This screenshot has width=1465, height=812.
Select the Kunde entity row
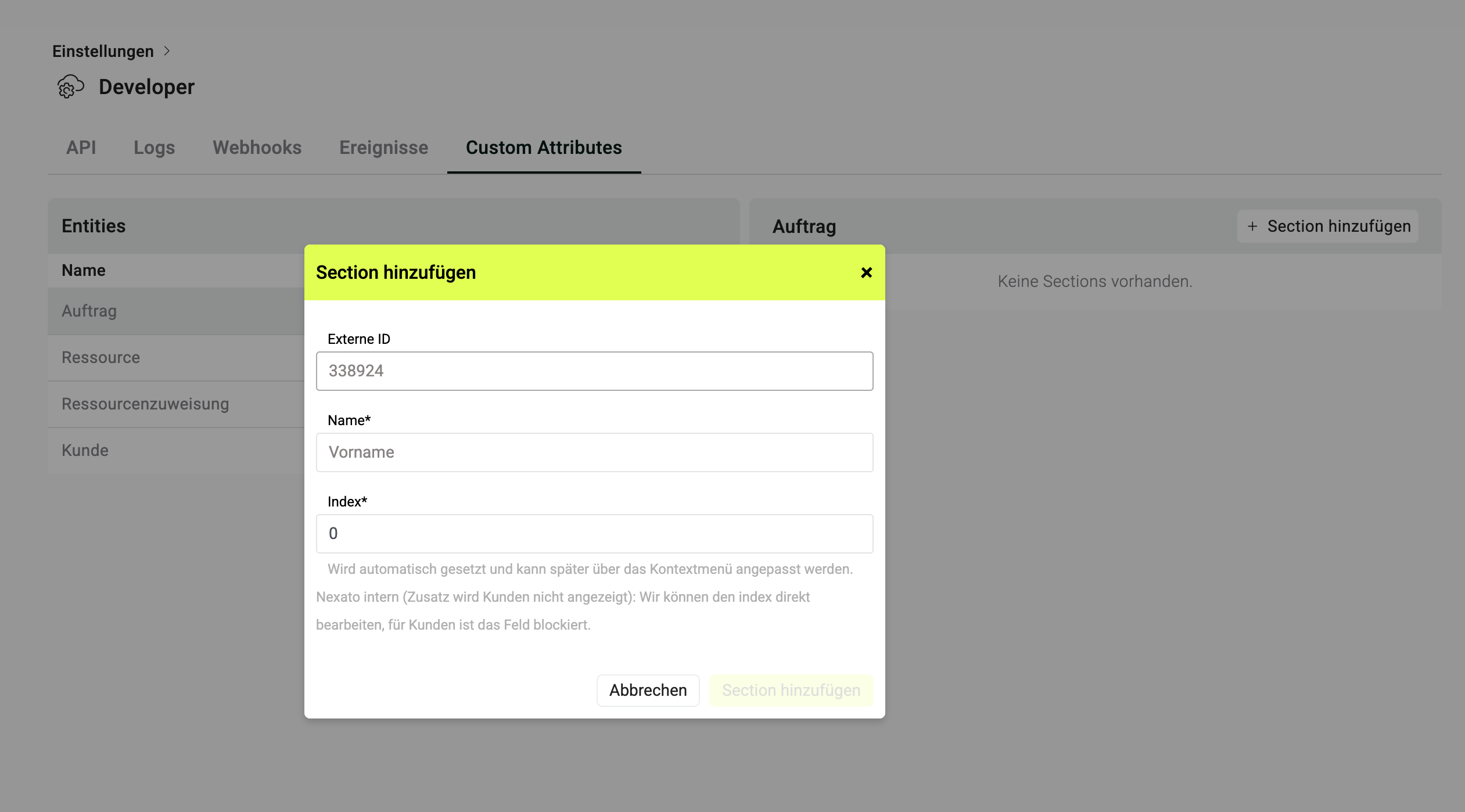tap(176, 451)
